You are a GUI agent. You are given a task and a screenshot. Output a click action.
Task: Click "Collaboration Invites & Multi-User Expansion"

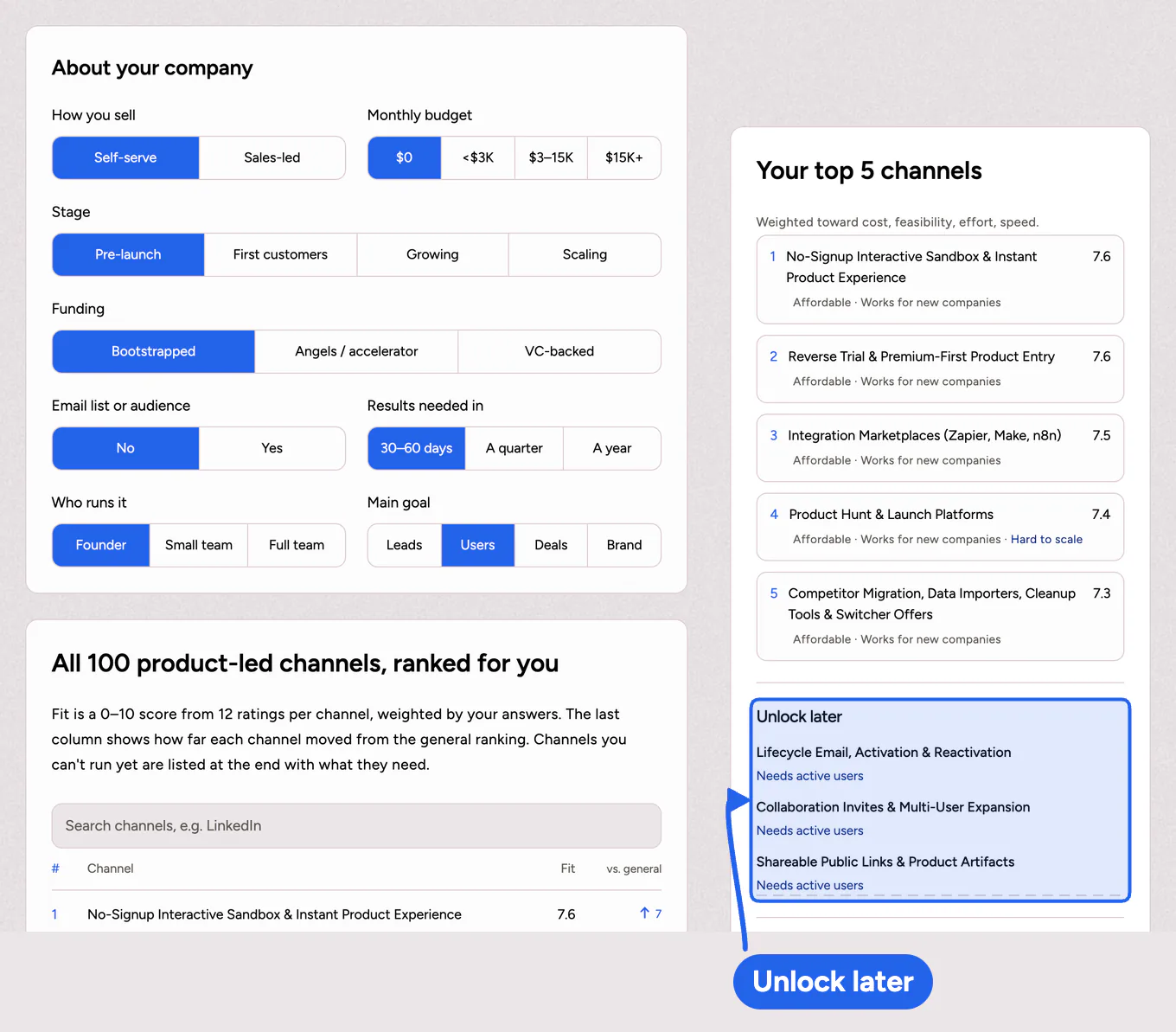[x=893, y=807]
